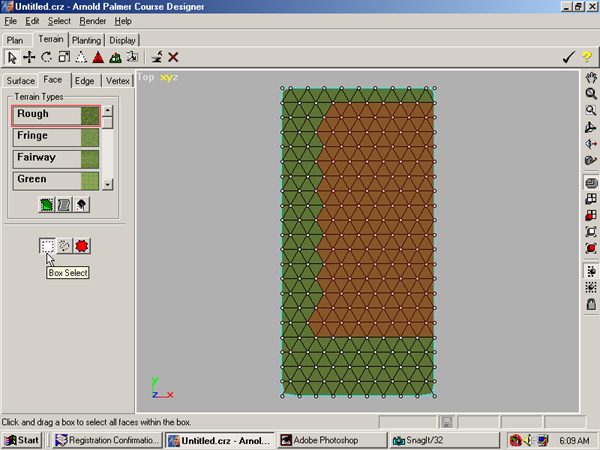Click the red octagon selection button

tap(82, 246)
